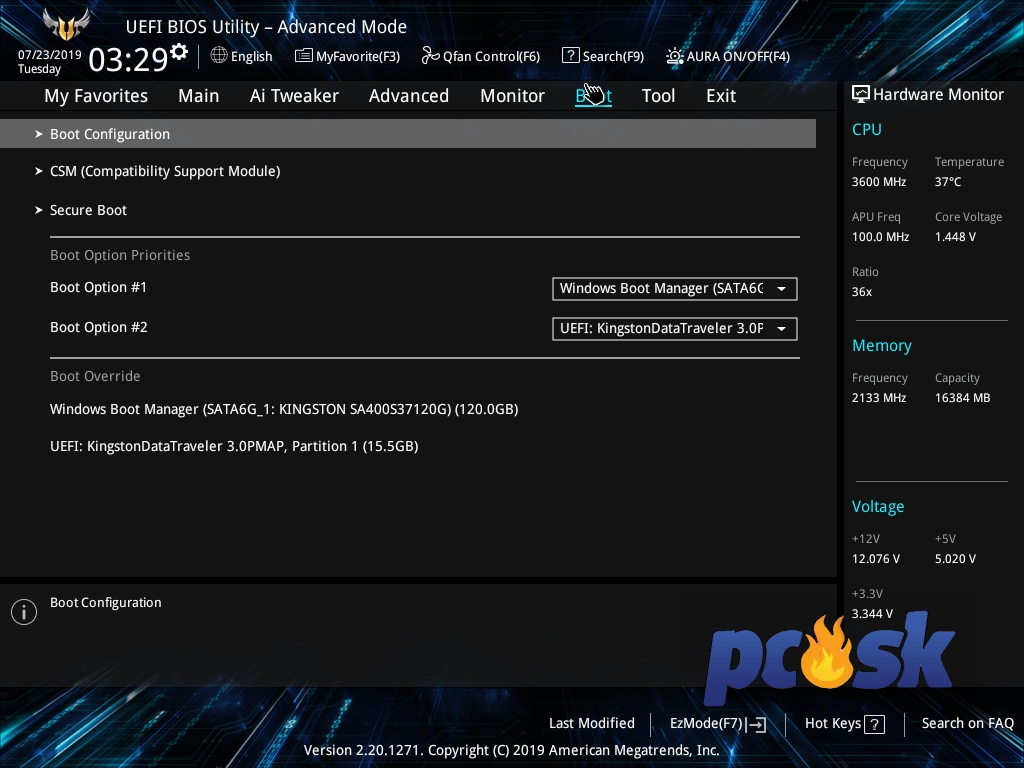Open the Ai Tweaker tab

click(x=294, y=96)
